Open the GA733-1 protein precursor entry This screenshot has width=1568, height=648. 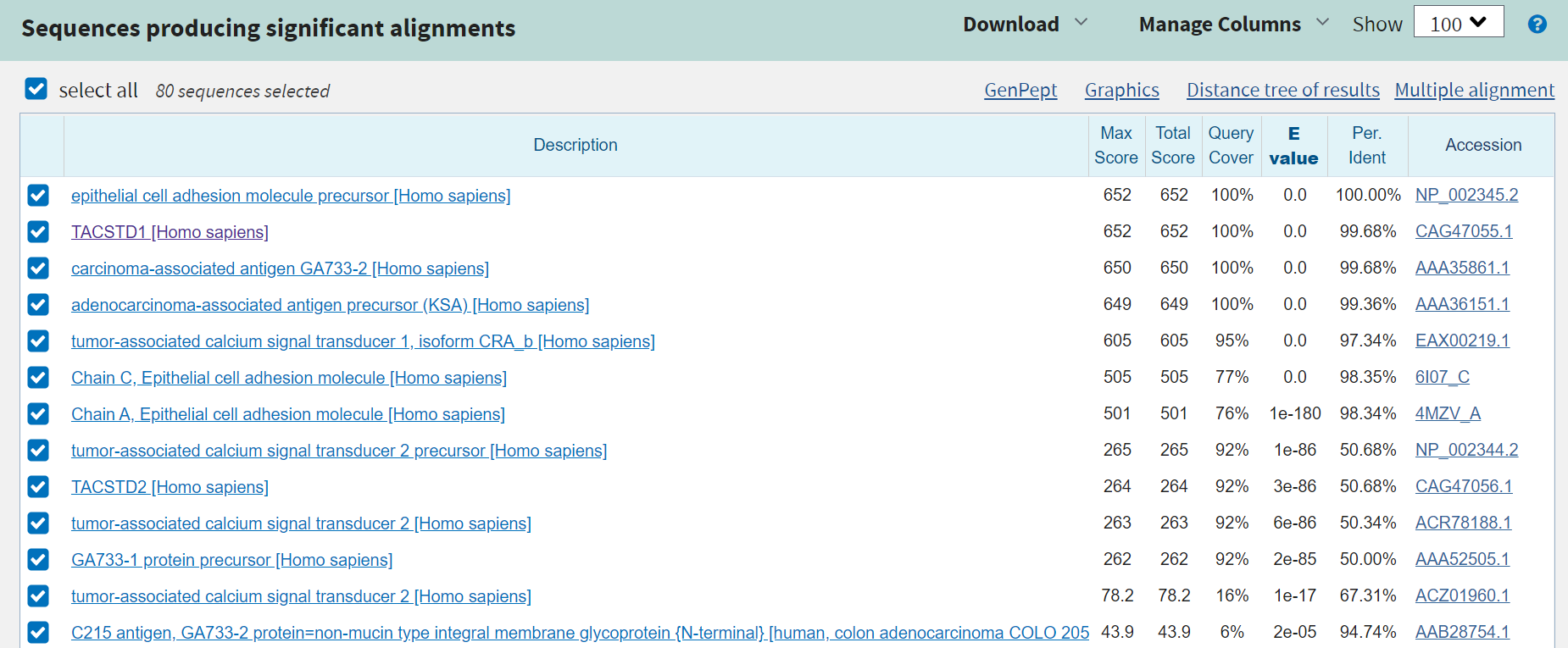click(231, 560)
